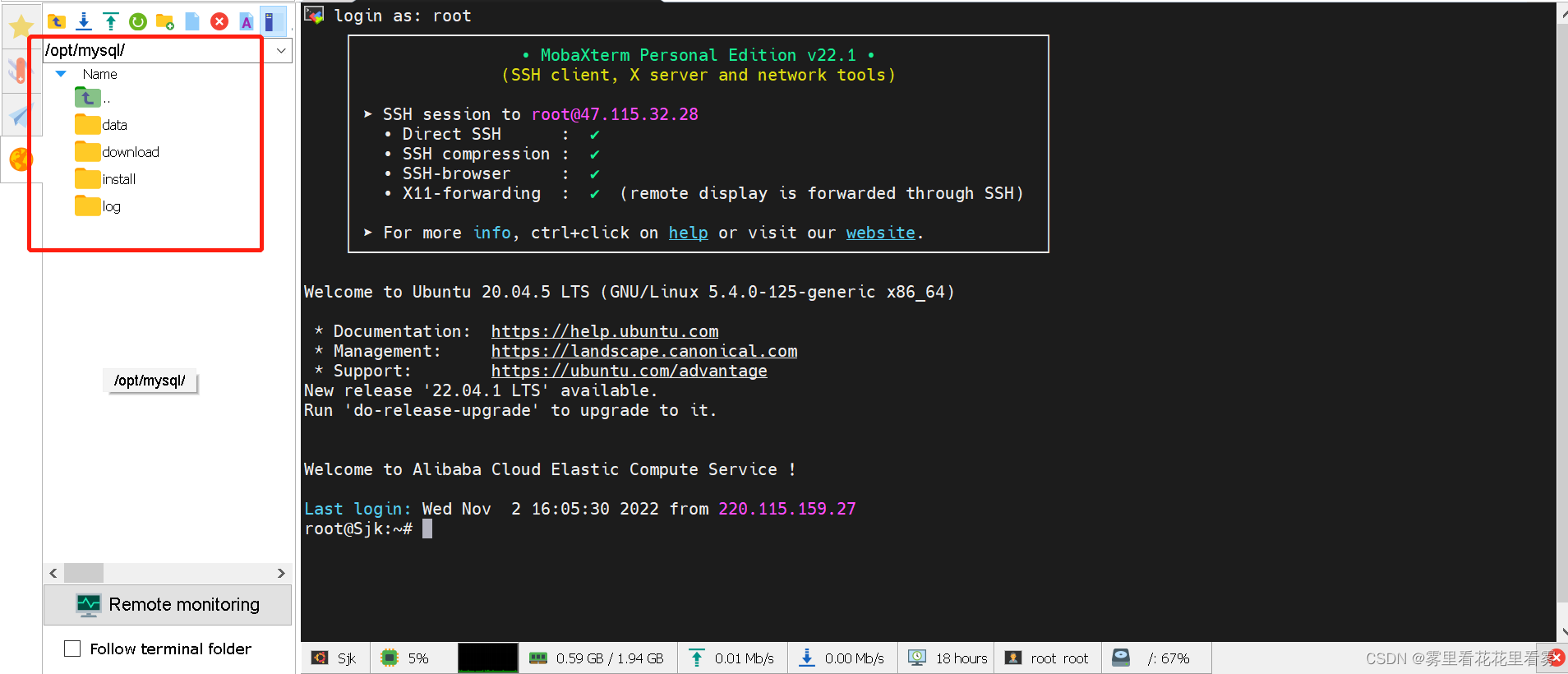The height and width of the screenshot is (674, 1568).
Task: Click the file browser scroll right arrow
Action: pos(281,573)
